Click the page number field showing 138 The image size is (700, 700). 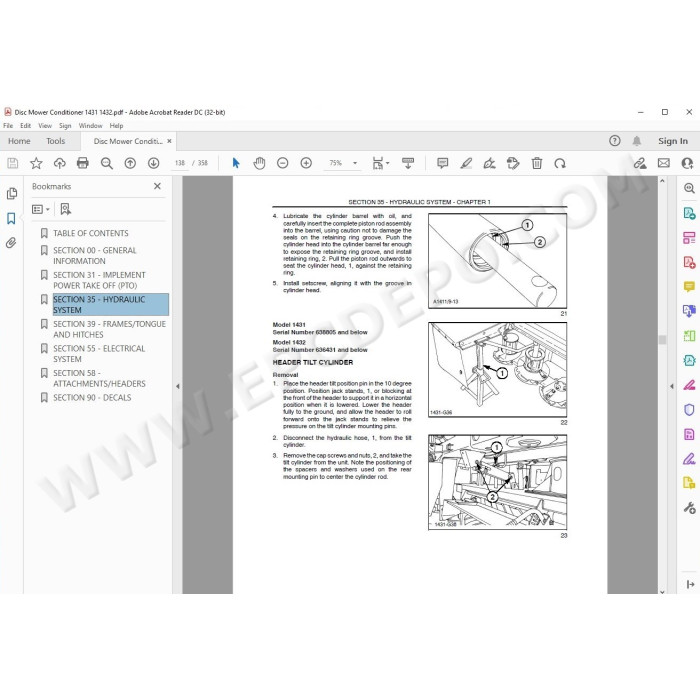180,163
